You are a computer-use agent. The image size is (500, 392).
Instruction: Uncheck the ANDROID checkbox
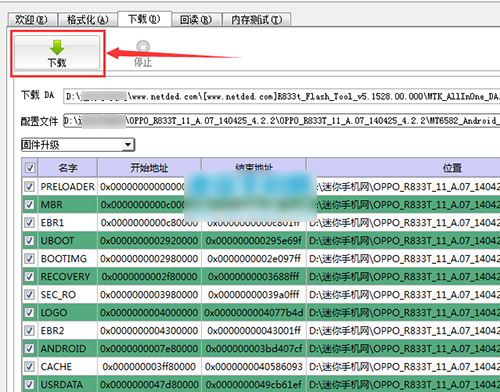[x=29, y=348]
